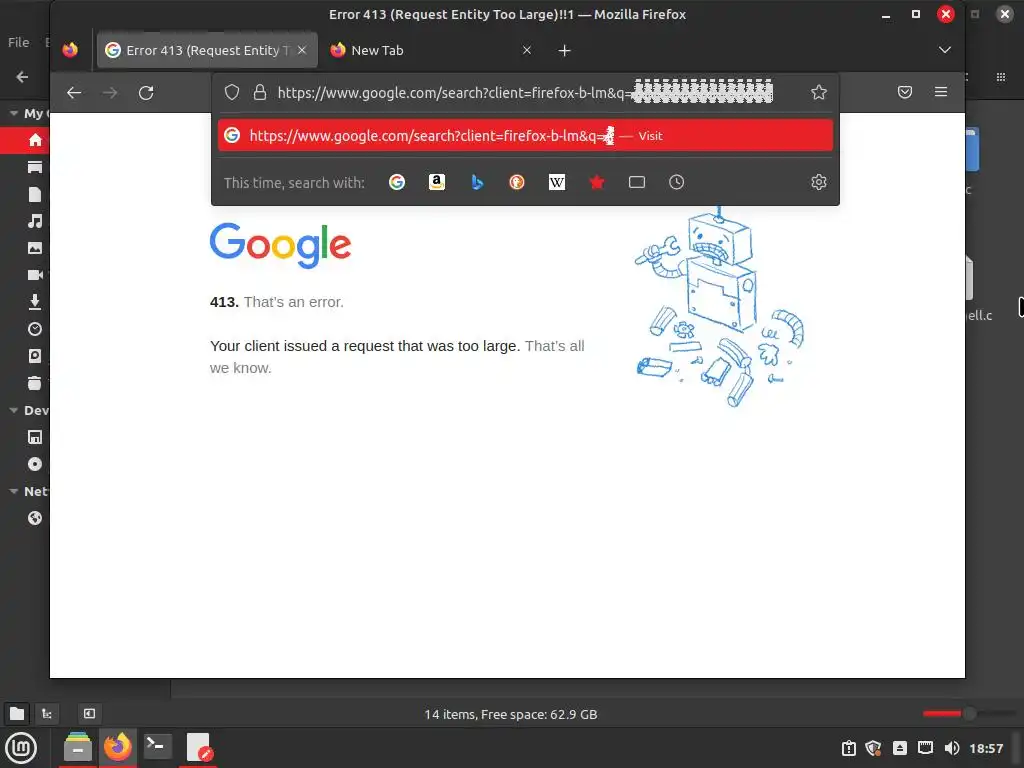1024x768 pixels.
Task: Open the calendar from 18:57 clock
Action: point(986,748)
